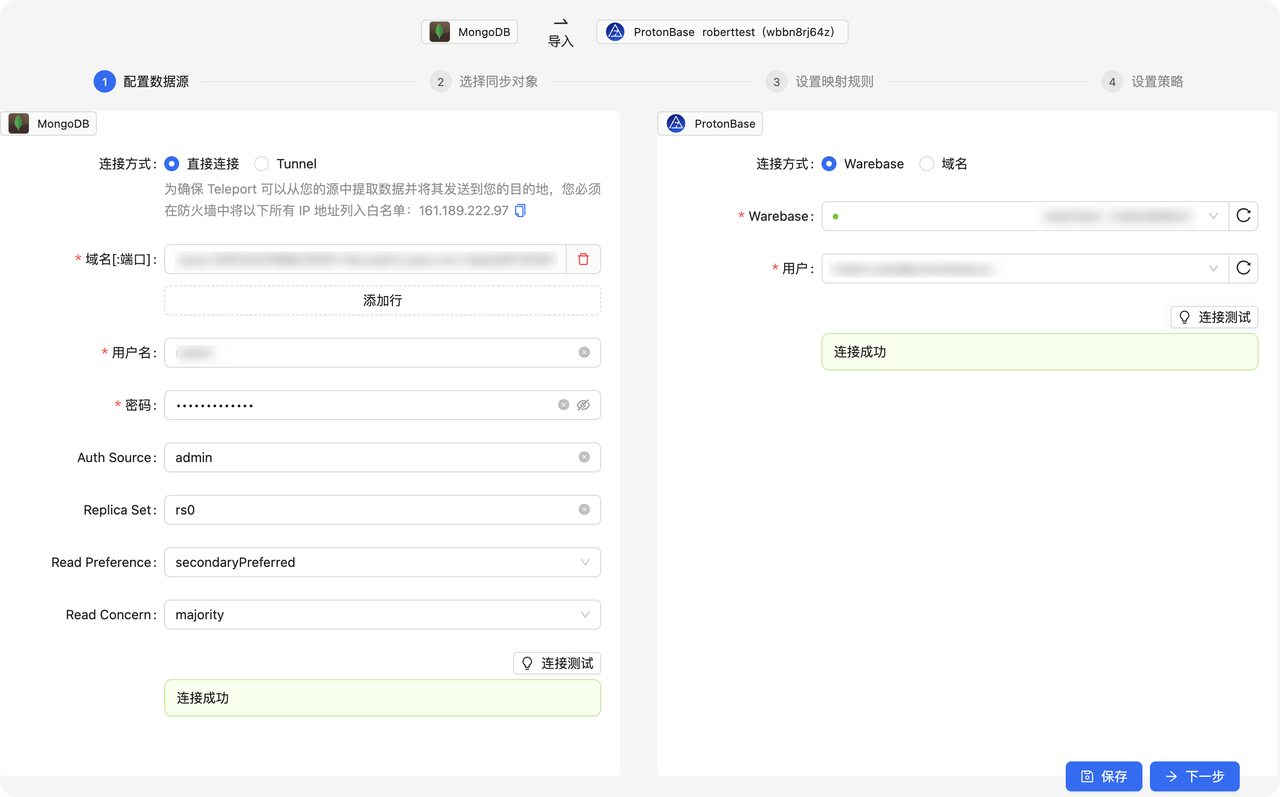This screenshot has width=1280, height=797.
Task: Click 下一步 to continue
Action: (x=1195, y=776)
